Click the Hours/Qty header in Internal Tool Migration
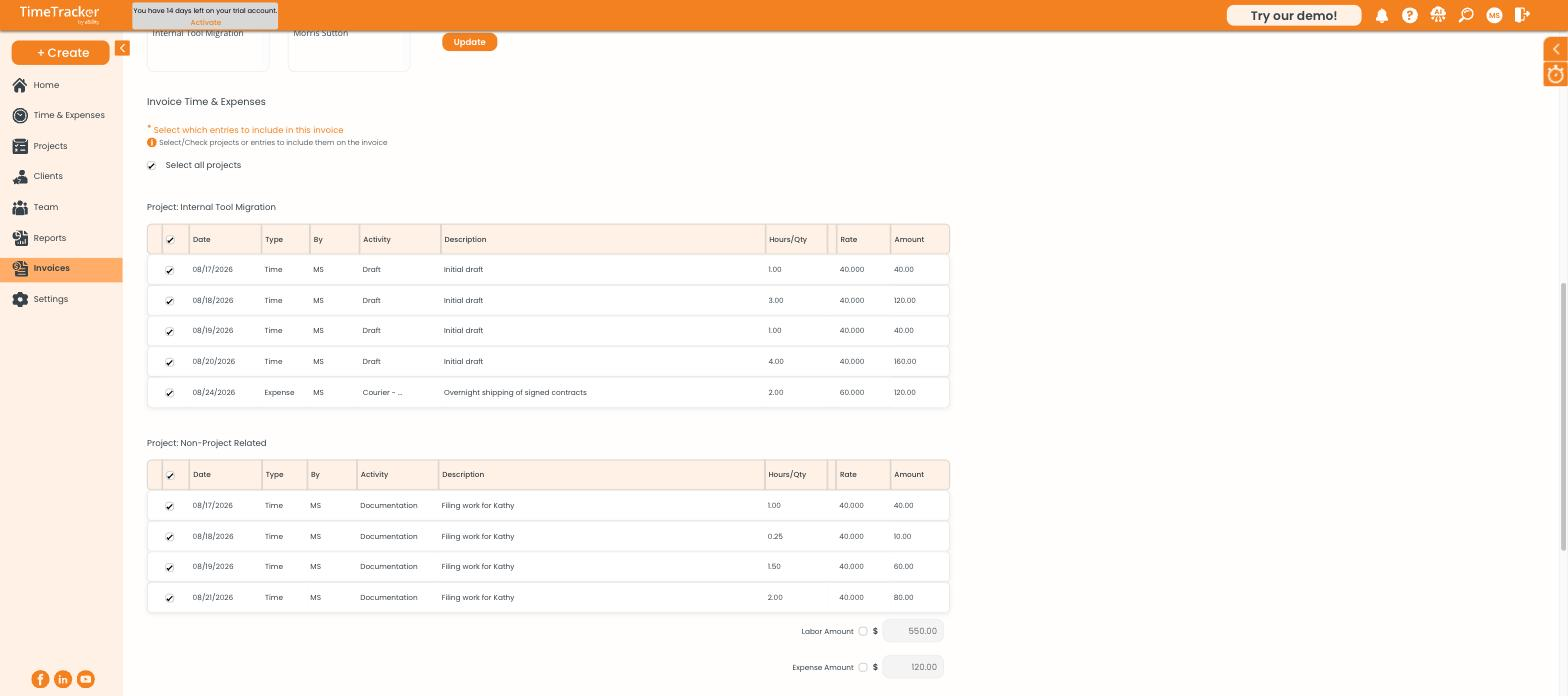 788,239
